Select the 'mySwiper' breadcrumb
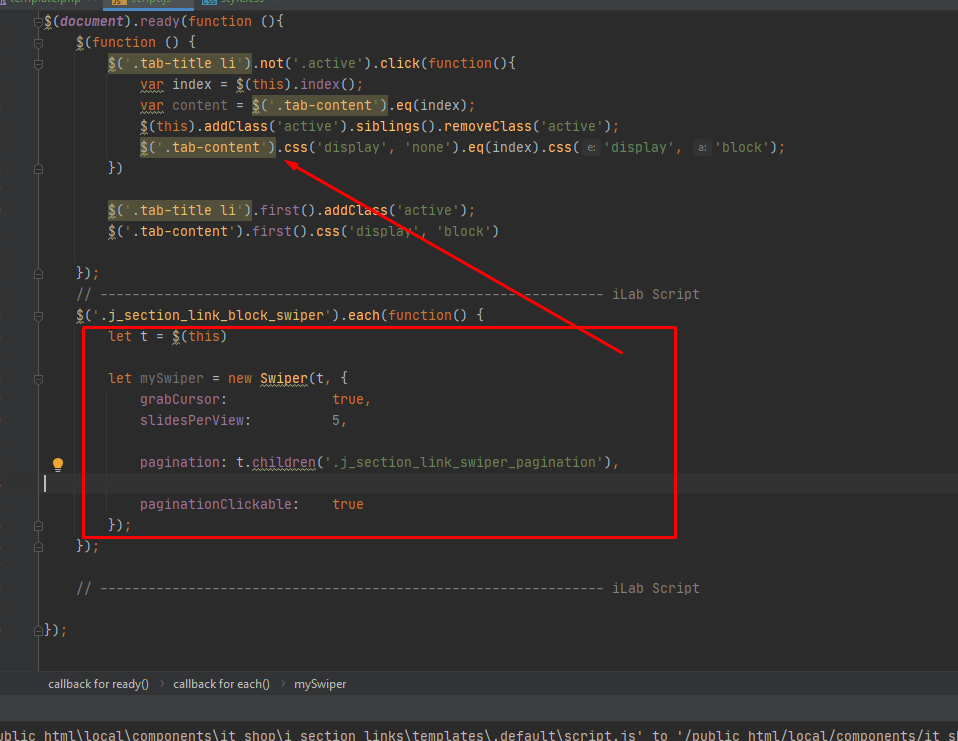Viewport: 958px width, 741px height. [x=320, y=684]
